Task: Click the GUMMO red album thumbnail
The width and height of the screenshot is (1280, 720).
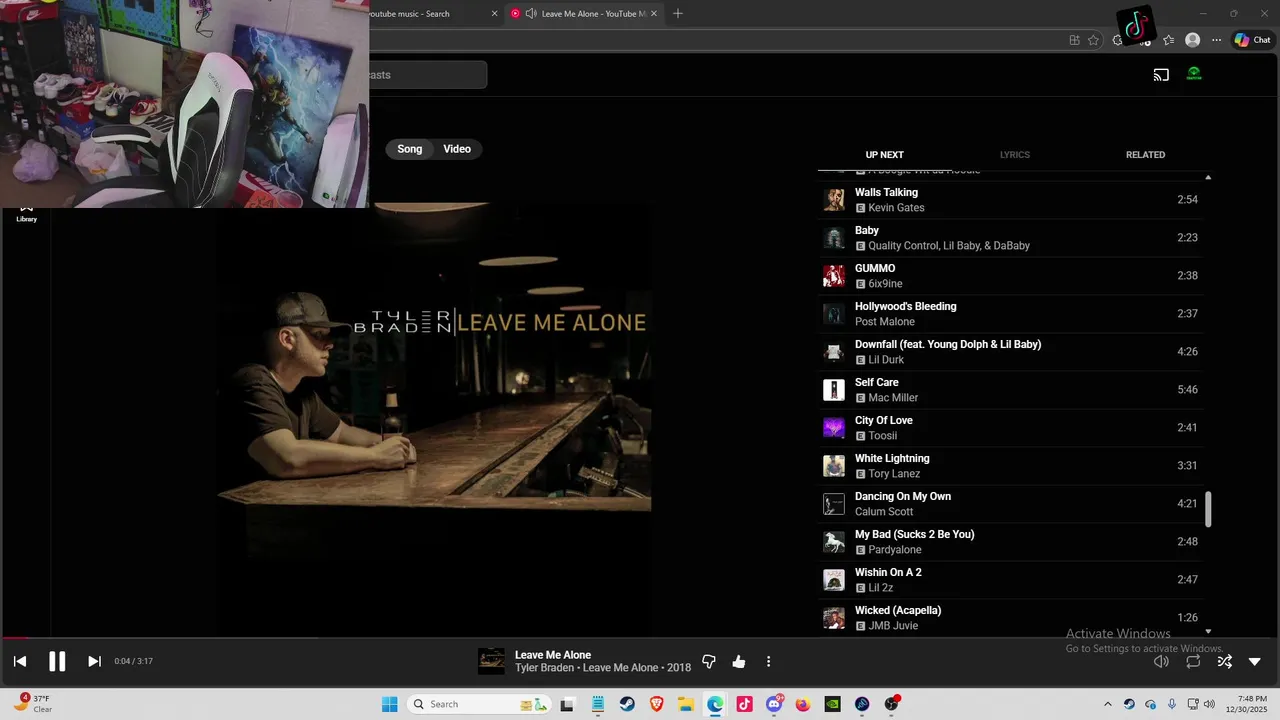Action: [834, 276]
